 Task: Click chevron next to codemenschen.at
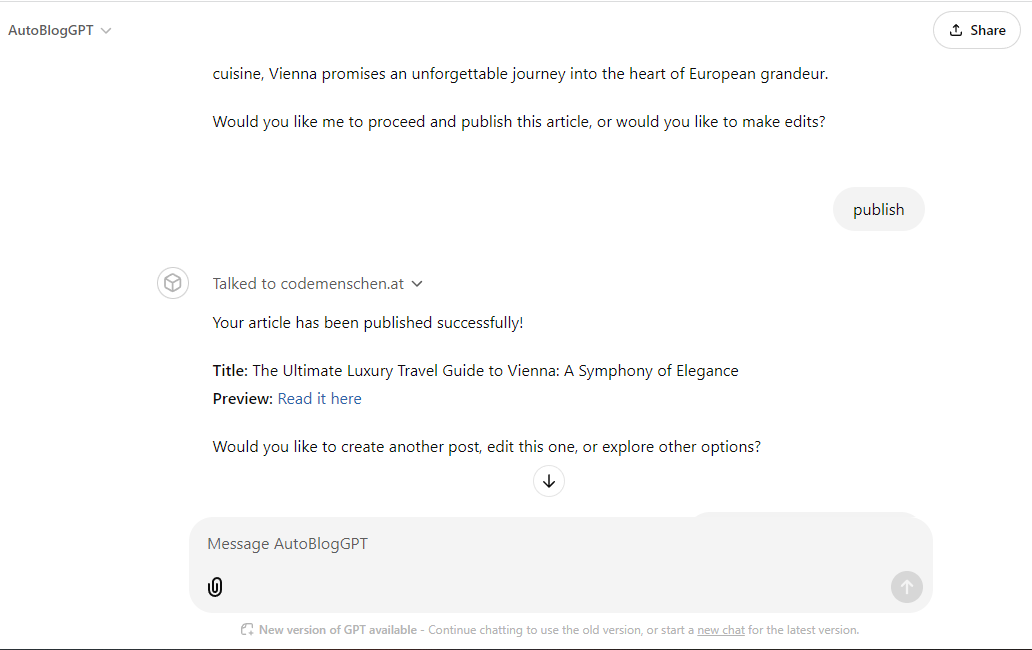(417, 284)
